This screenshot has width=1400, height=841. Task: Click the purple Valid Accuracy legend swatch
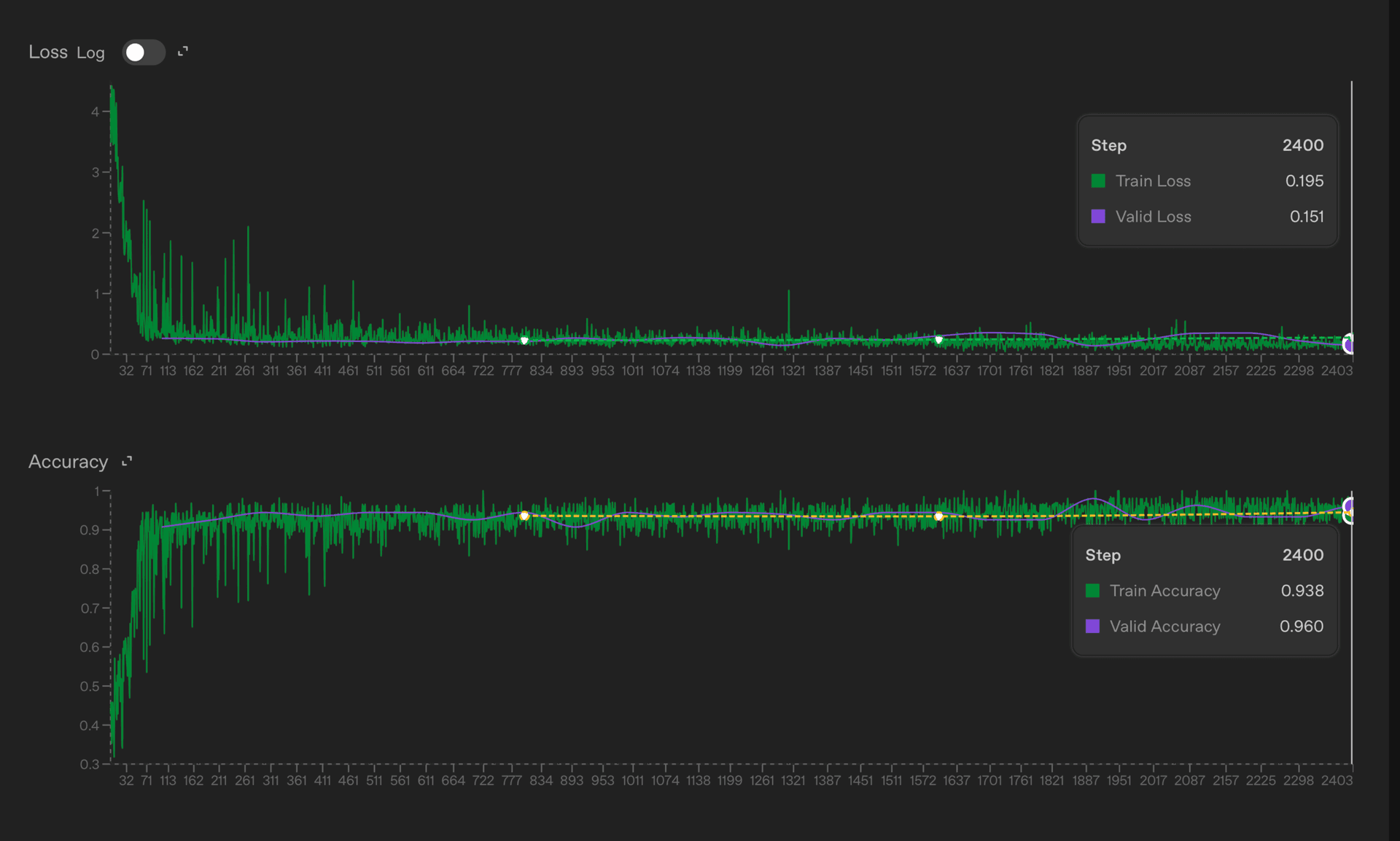coord(1093,627)
